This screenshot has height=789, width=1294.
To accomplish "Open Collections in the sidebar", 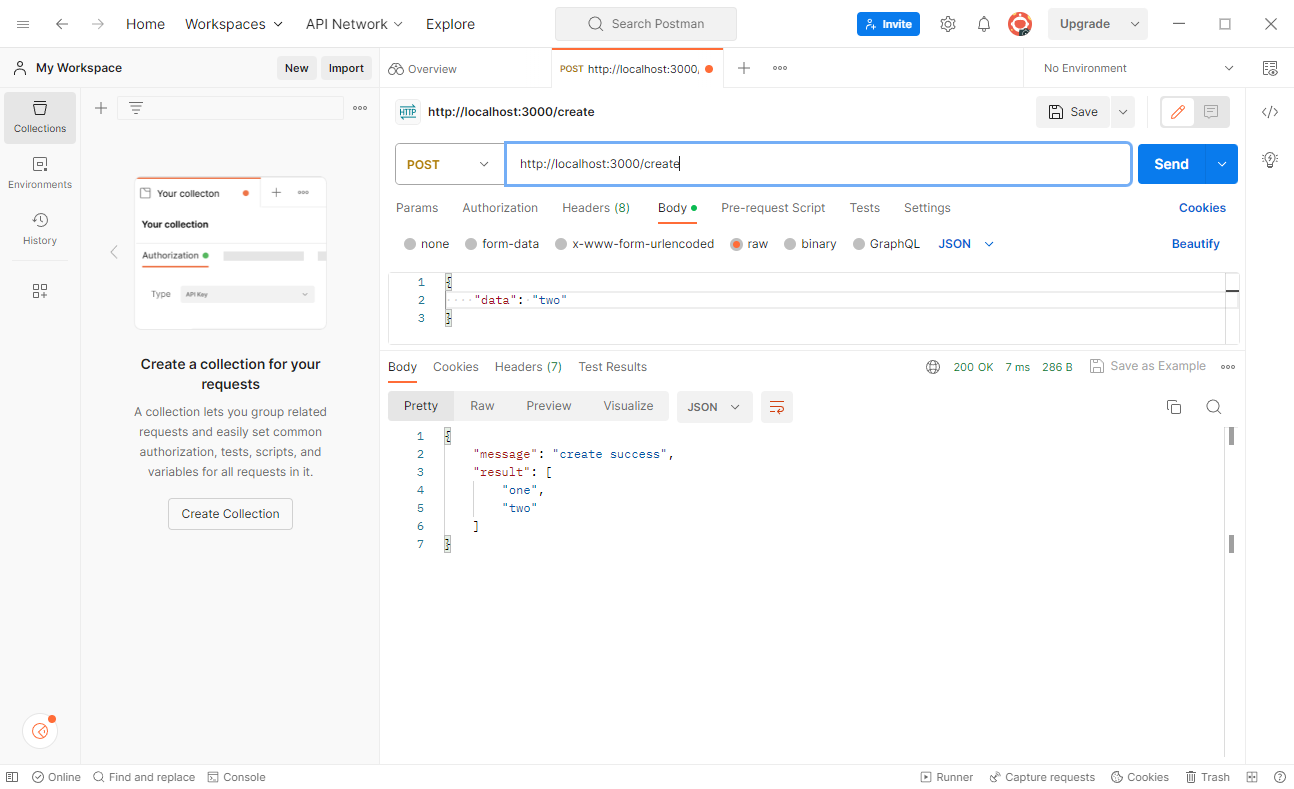I will 40,118.
